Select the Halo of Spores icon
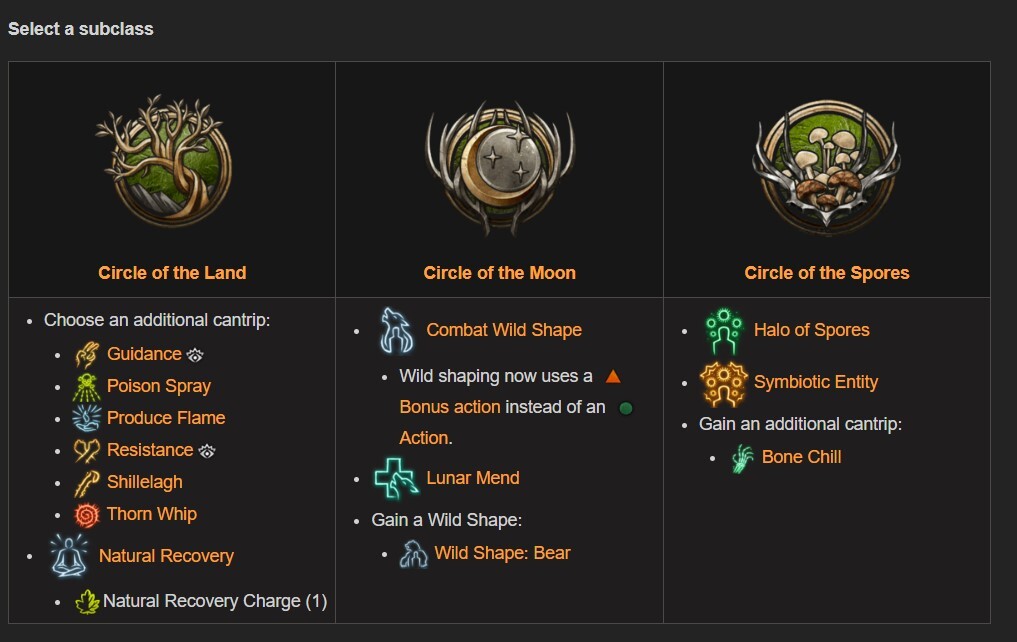Screen dimensions: 1017x642 [x=722, y=329]
